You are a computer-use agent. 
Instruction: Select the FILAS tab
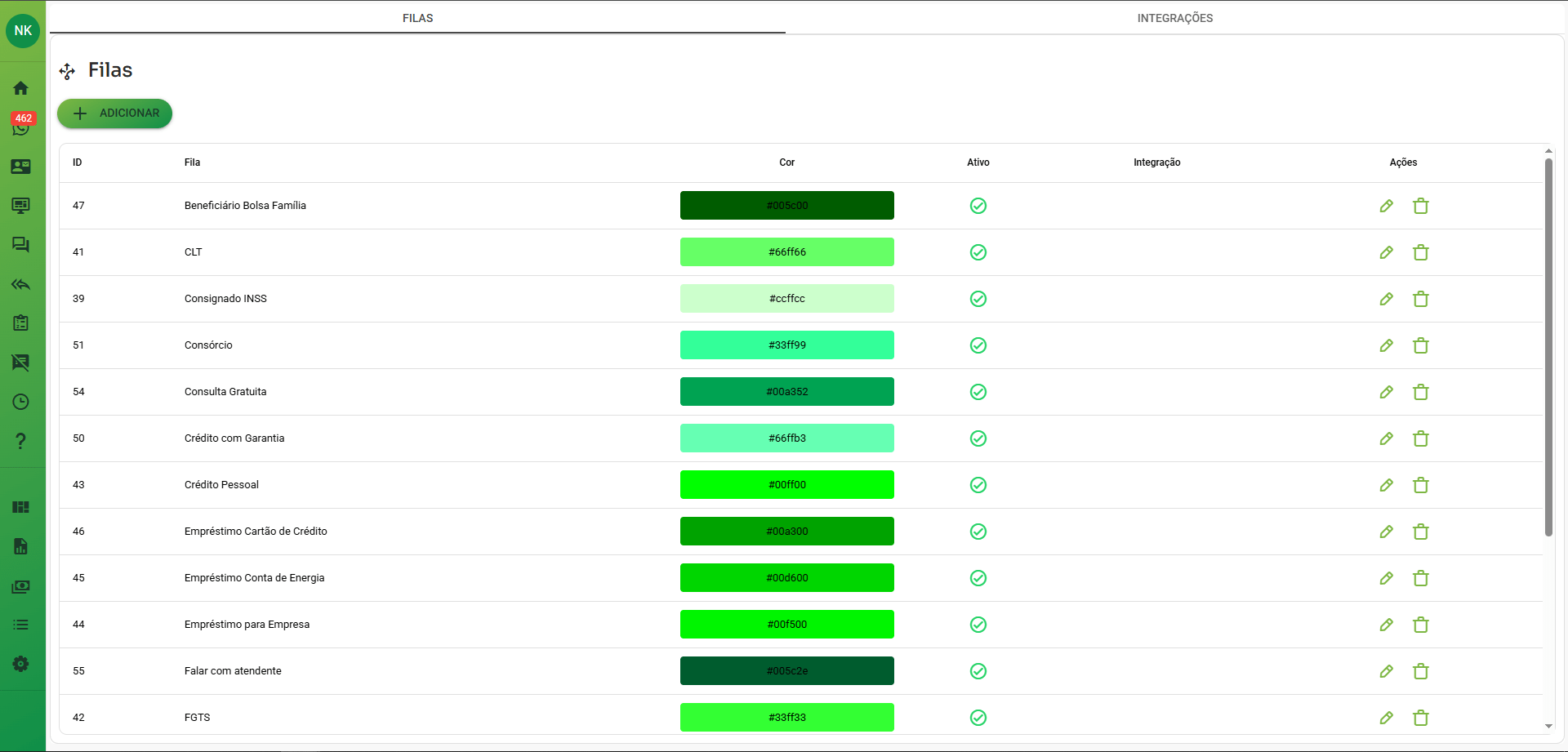[417, 18]
